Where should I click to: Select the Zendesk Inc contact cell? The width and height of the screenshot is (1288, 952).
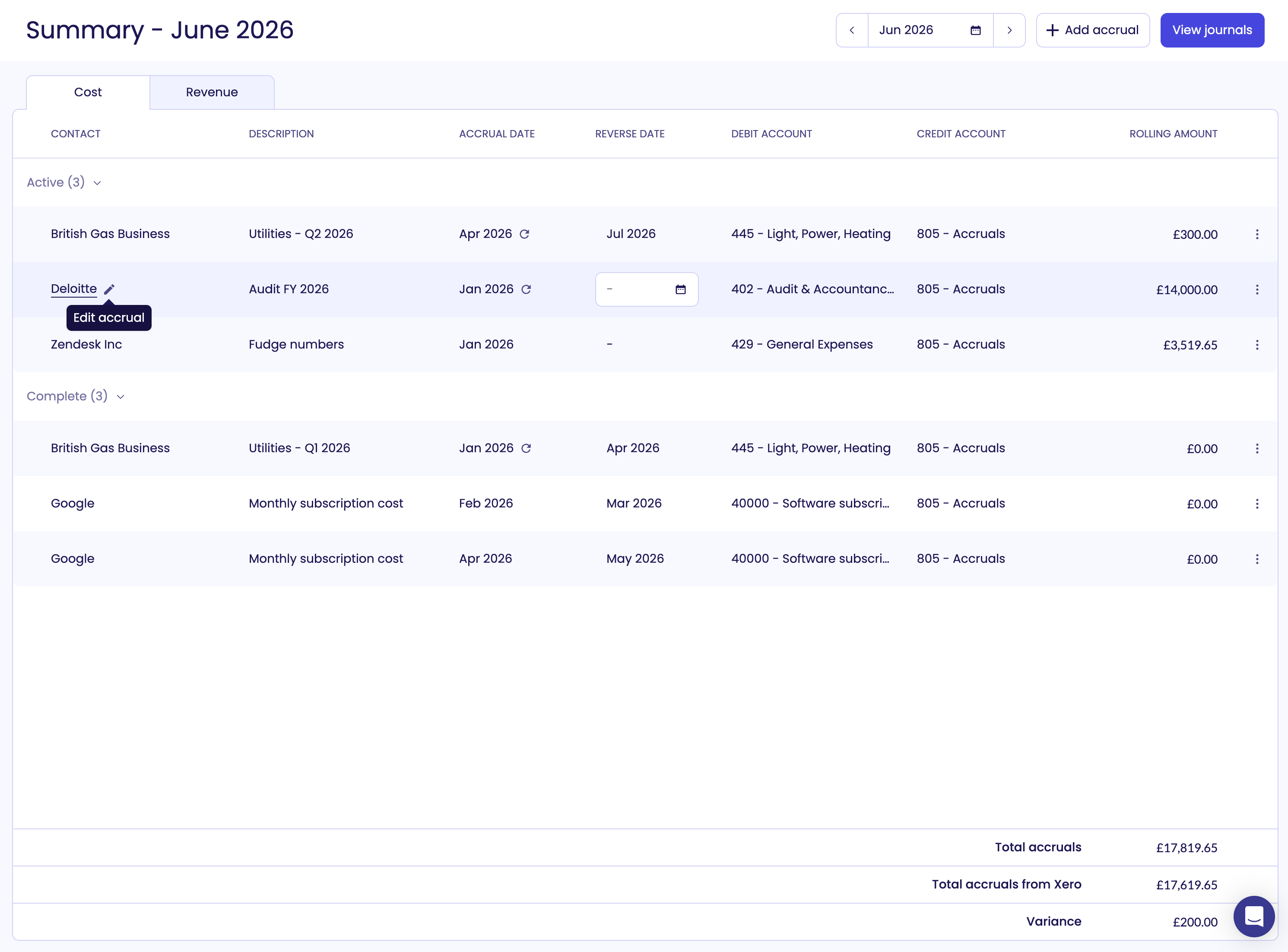click(x=86, y=345)
